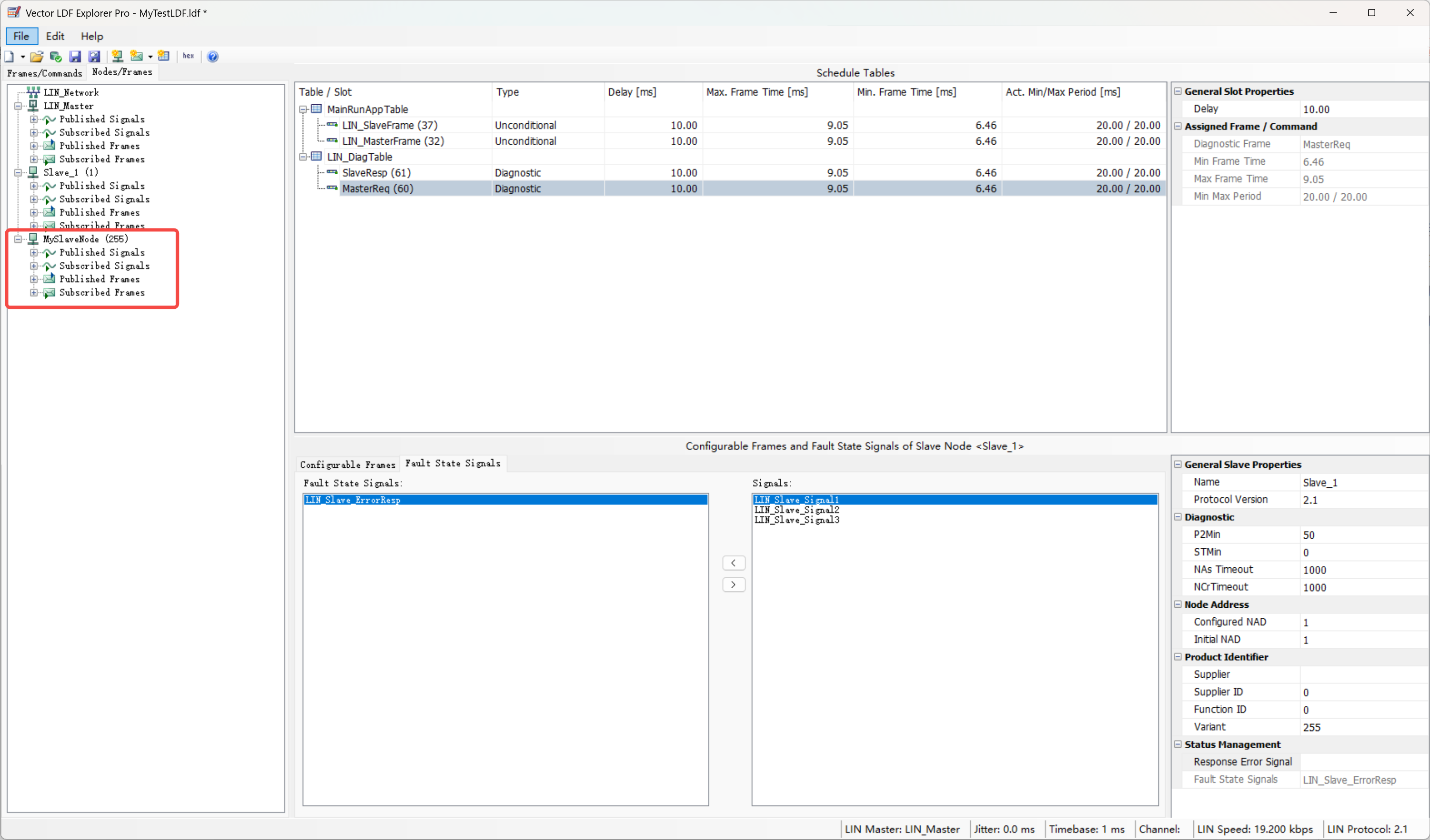Click the Save As disk icon
Viewport: 1430px width, 840px height.
(x=94, y=56)
